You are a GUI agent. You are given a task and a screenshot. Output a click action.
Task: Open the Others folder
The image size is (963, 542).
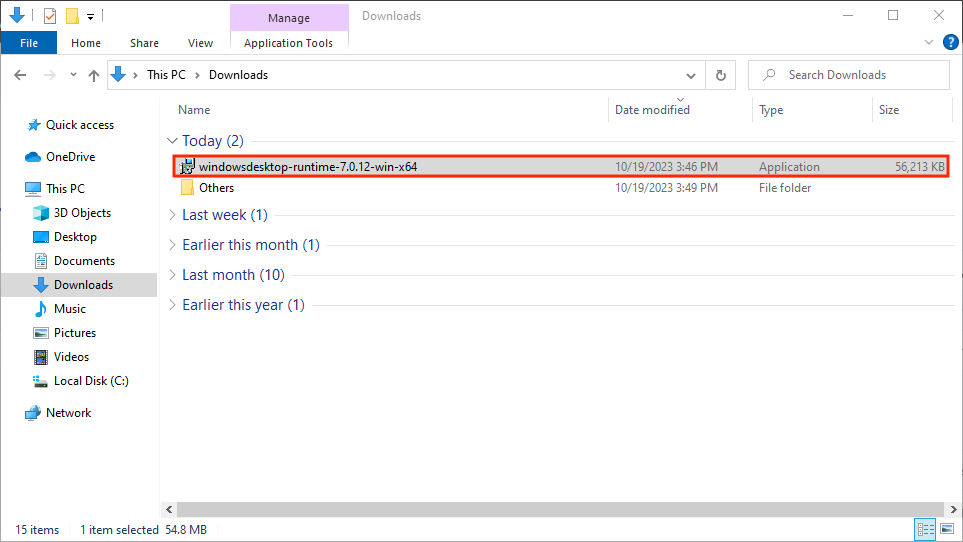pyautogui.click(x=216, y=188)
